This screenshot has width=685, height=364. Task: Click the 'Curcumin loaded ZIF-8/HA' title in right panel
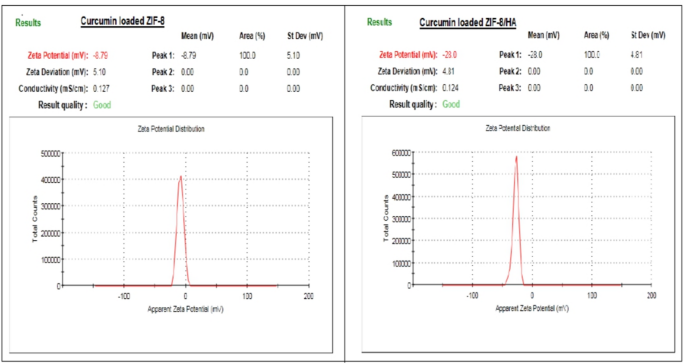pos(468,23)
